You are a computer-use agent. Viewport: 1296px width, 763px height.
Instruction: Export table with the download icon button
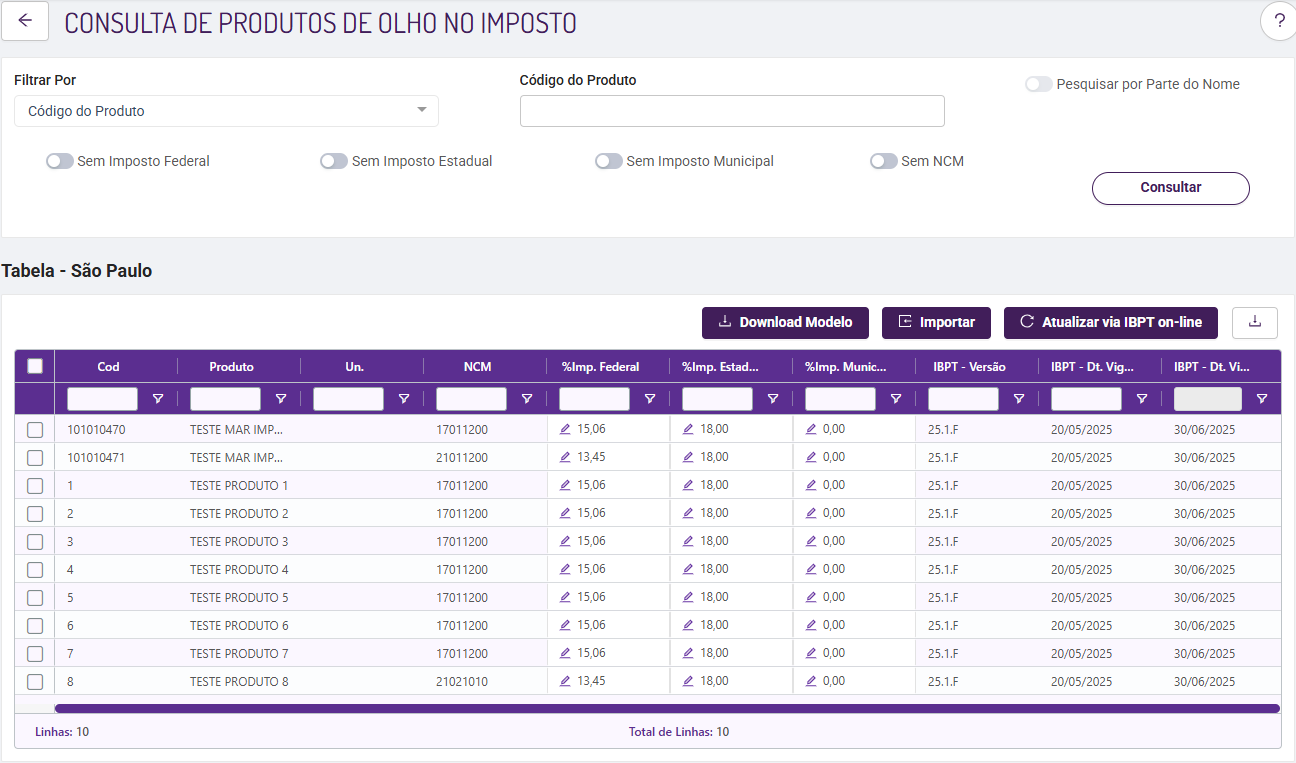click(1255, 322)
